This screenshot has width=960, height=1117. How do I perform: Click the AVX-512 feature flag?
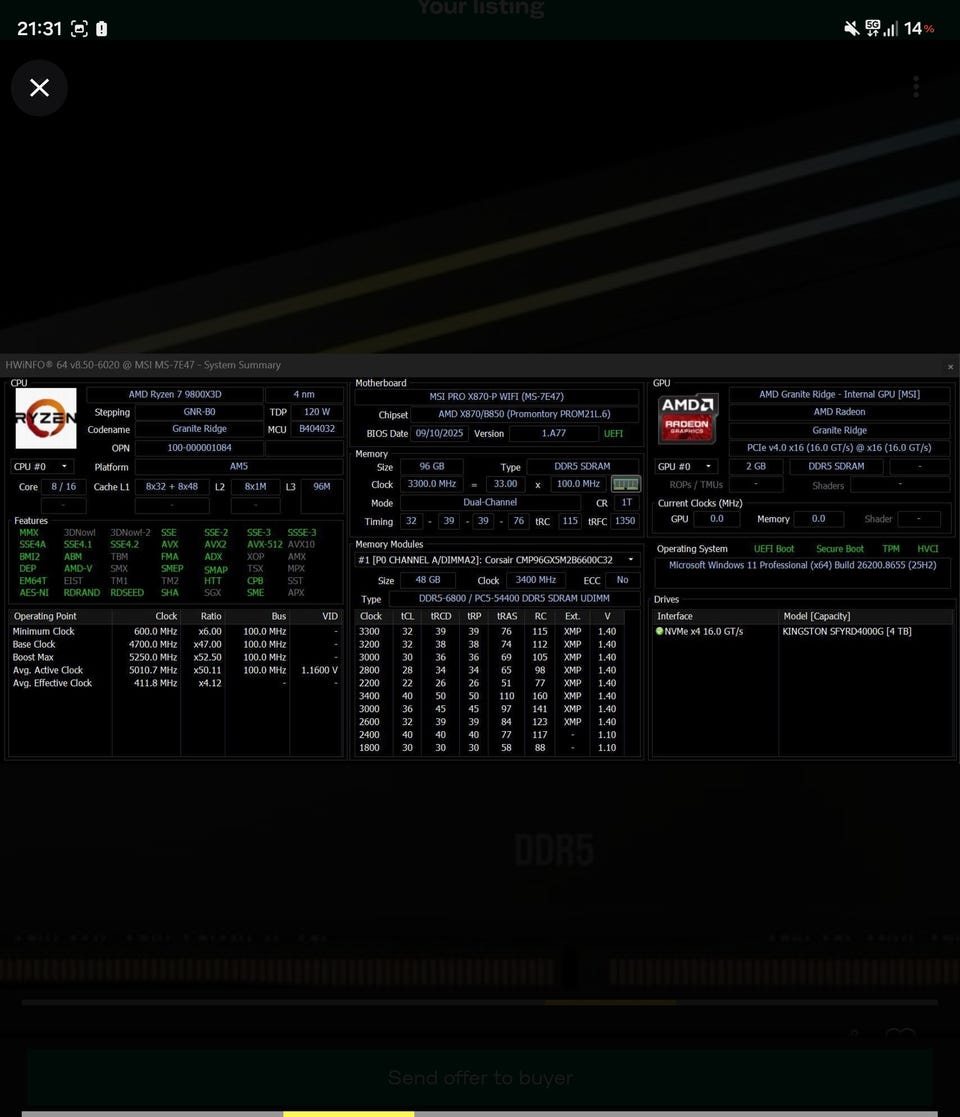[265, 544]
